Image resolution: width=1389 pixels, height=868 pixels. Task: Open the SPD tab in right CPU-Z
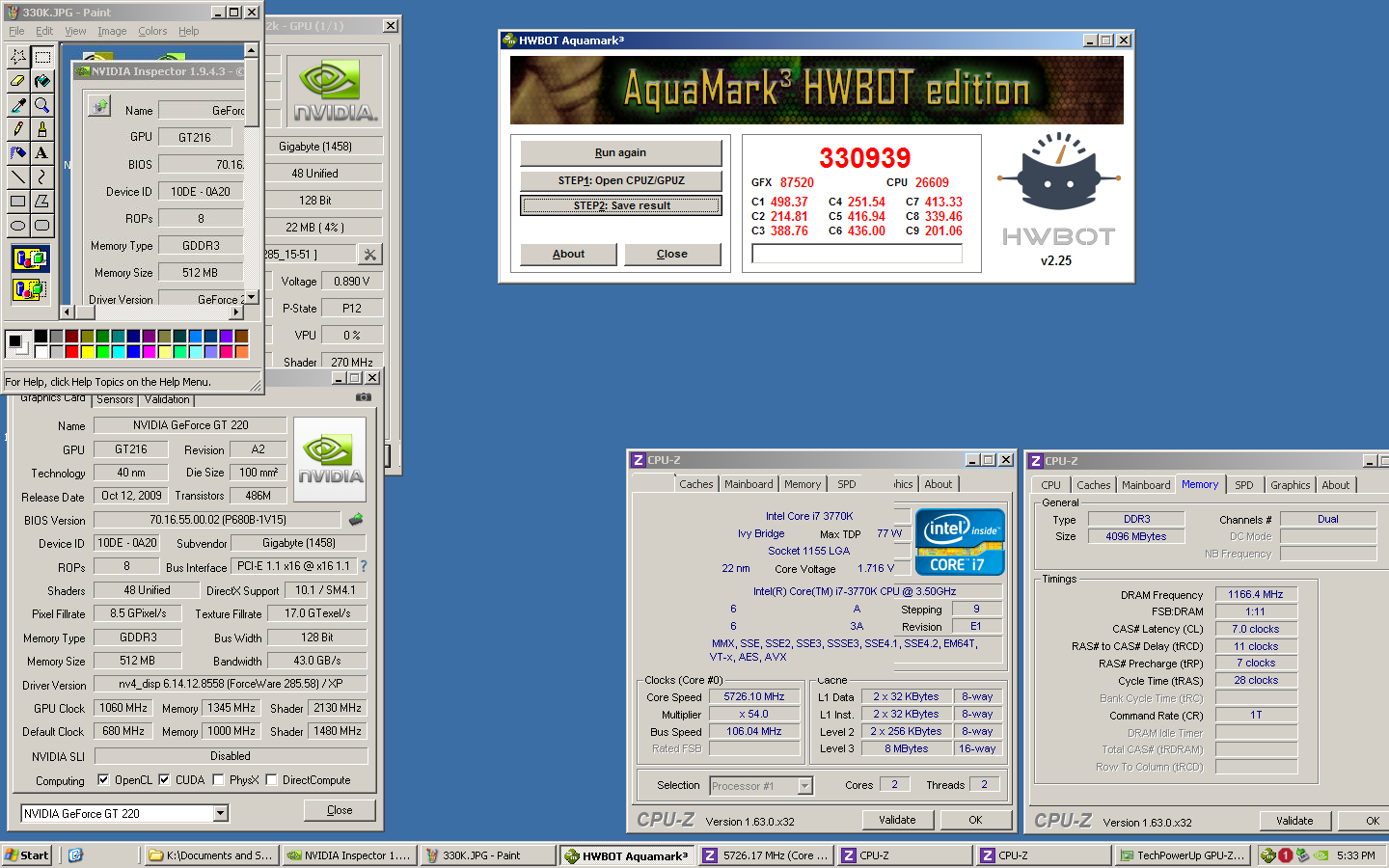pyautogui.click(x=1244, y=485)
